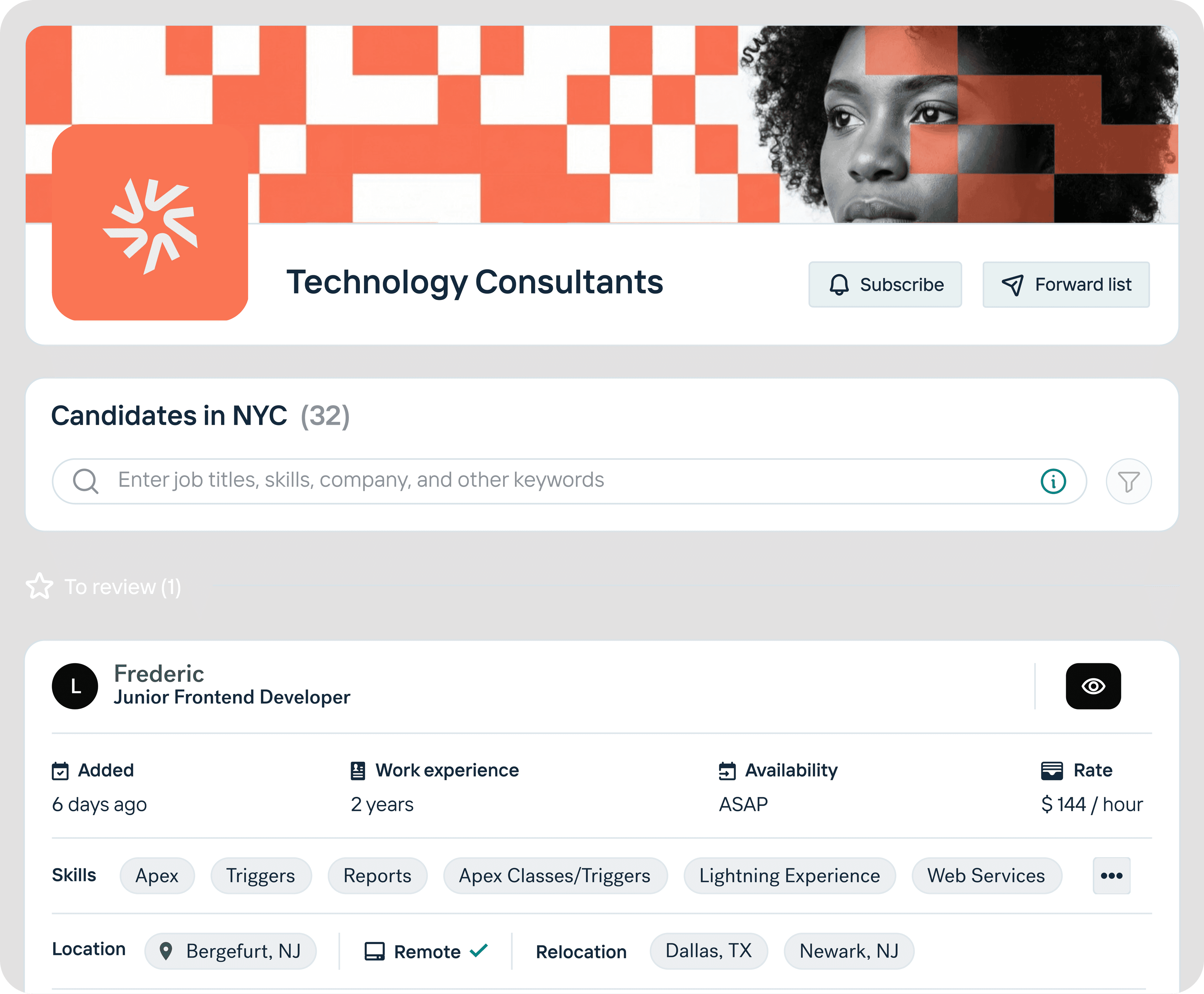
Task: Click the Web Services skill tag
Action: [986, 876]
